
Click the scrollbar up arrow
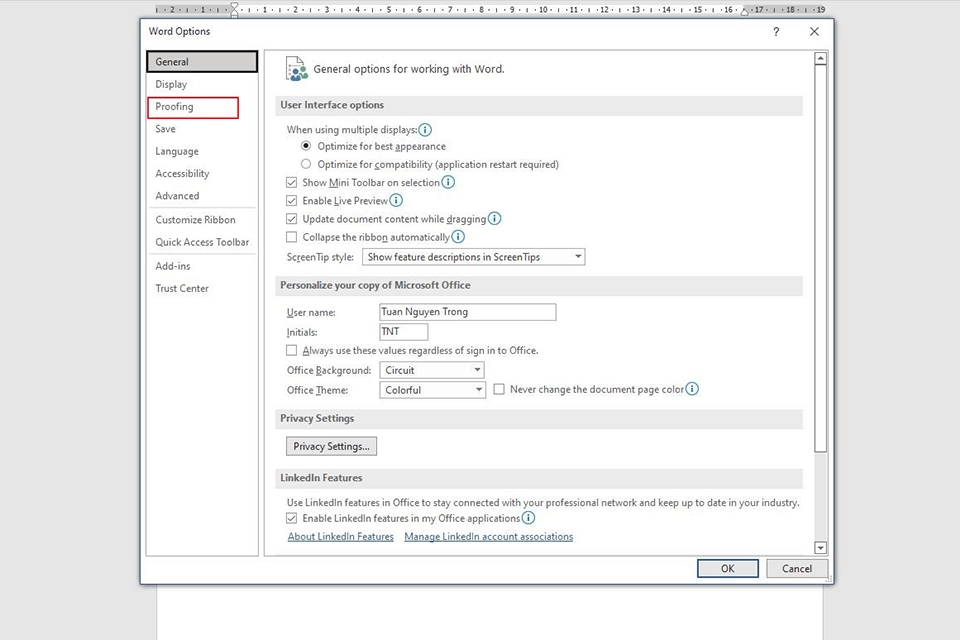click(x=820, y=59)
